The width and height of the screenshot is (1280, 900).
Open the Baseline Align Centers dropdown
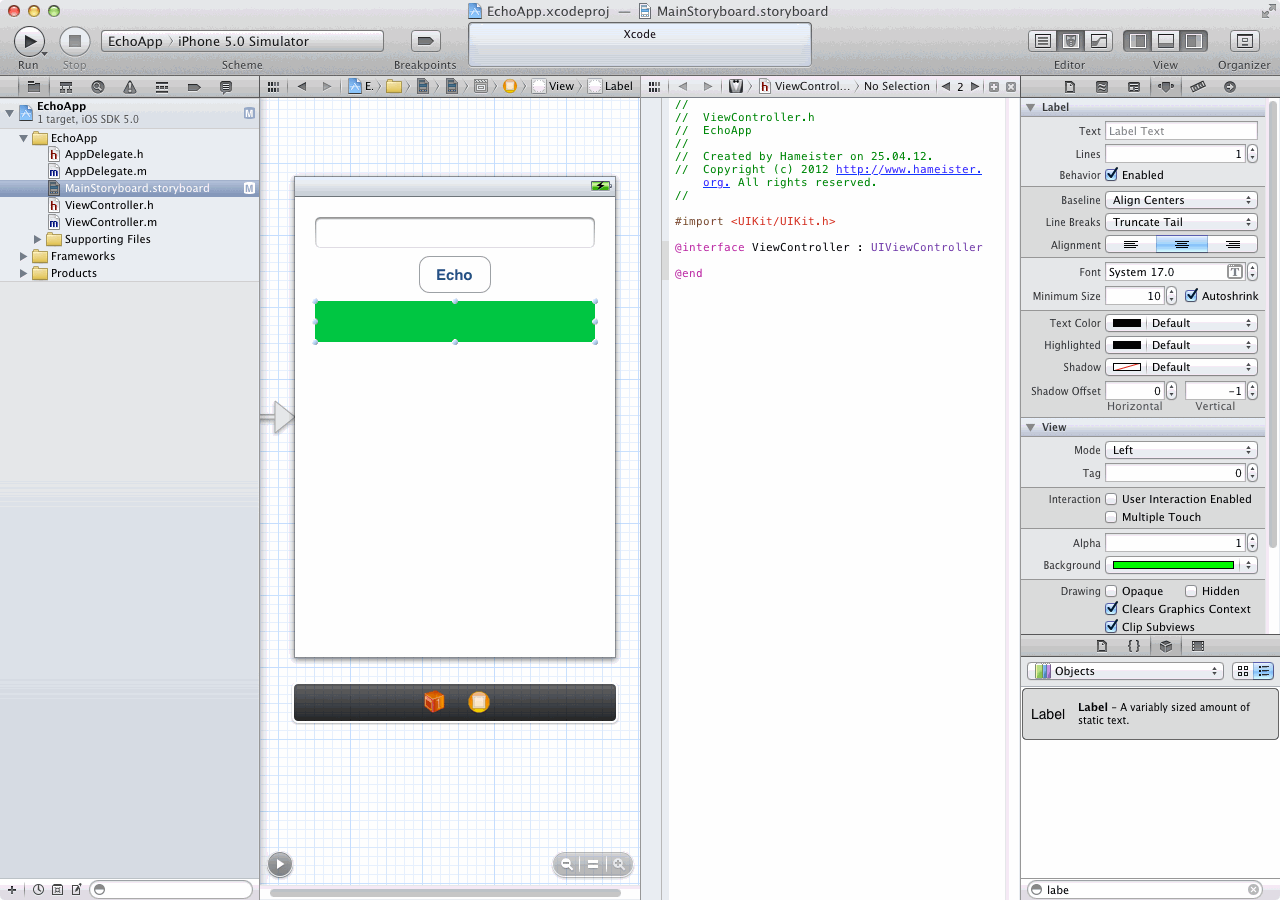pyautogui.click(x=1181, y=200)
